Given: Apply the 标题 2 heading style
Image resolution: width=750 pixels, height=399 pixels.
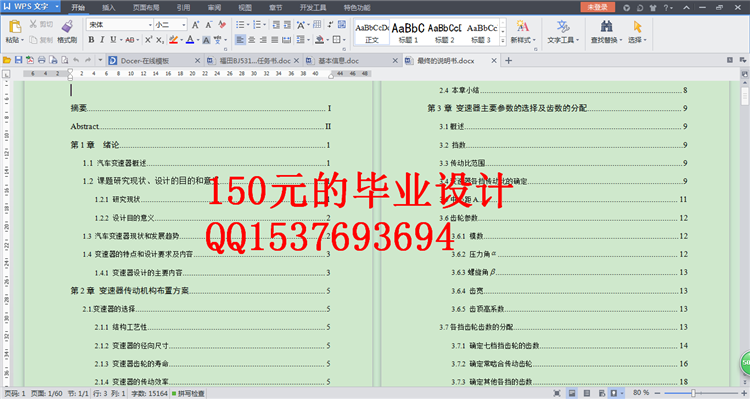Looking at the screenshot, I should click(x=444, y=33).
